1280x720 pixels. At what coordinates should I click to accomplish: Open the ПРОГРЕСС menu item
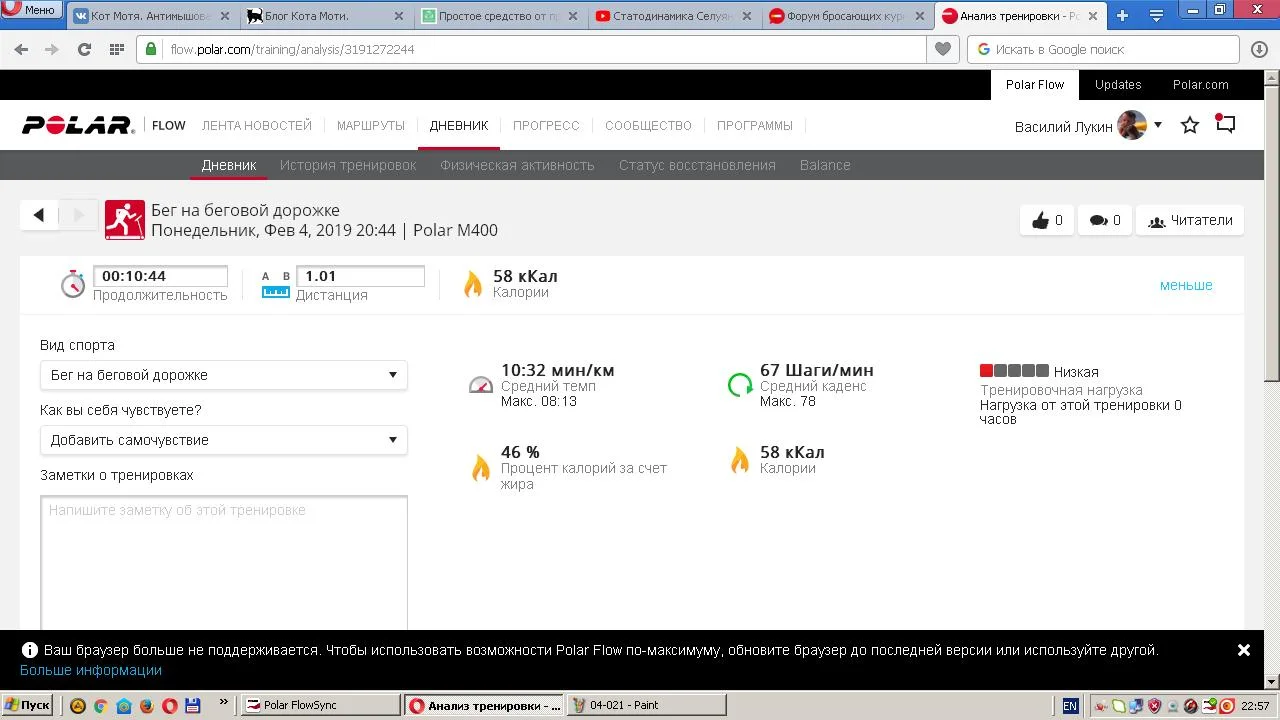546,126
